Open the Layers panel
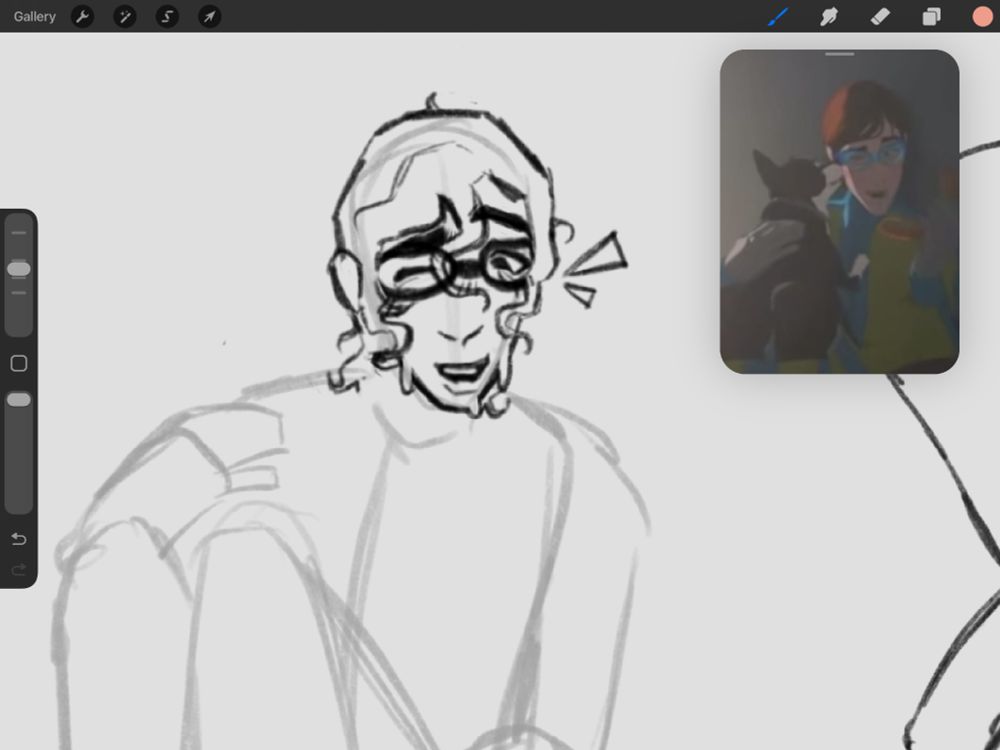The width and height of the screenshot is (1000, 750). (x=931, y=17)
